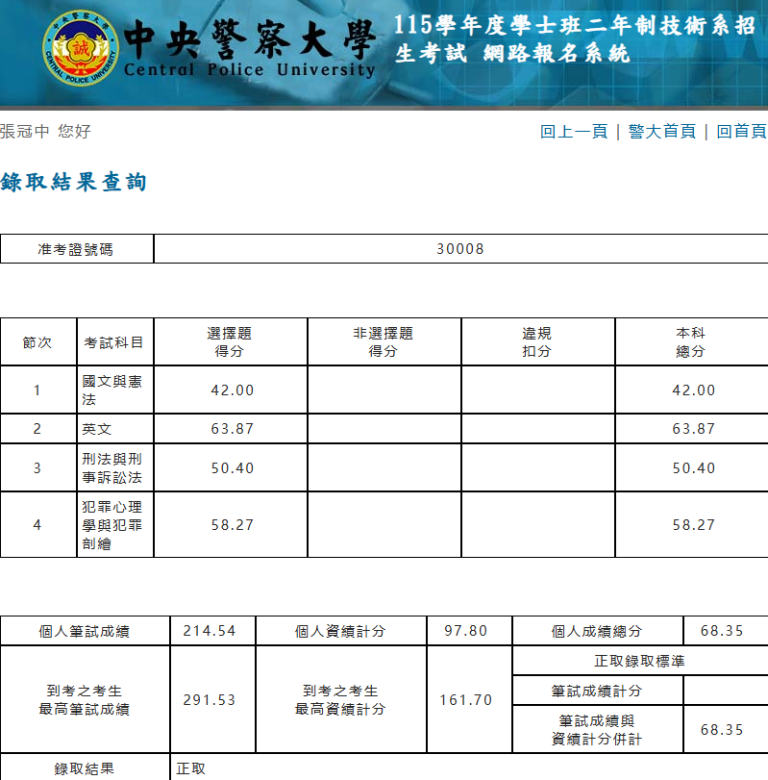The height and width of the screenshot is (780, 768).
Task: Click the 本科總分 column header
Action: (691, 342)
